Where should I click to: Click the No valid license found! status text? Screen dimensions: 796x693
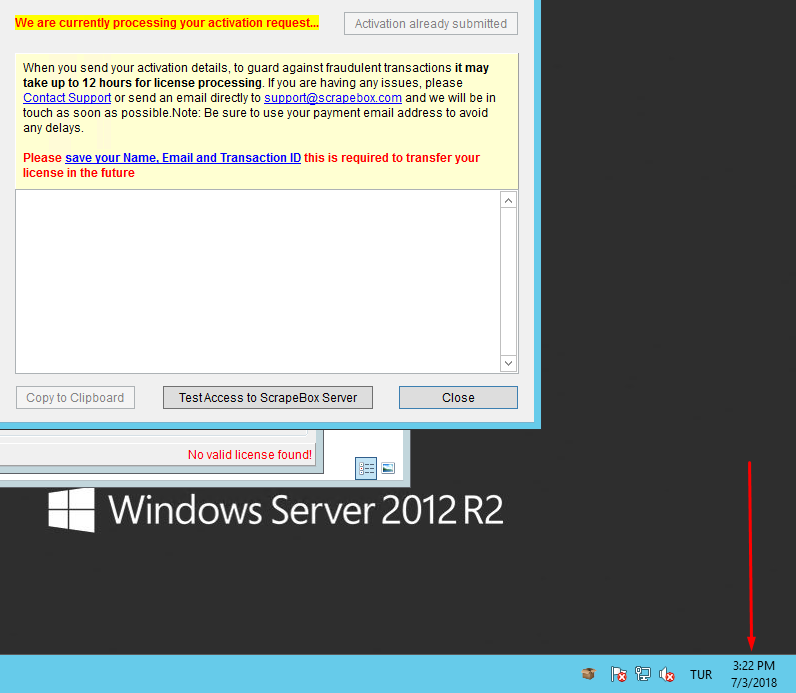(250, 454)
